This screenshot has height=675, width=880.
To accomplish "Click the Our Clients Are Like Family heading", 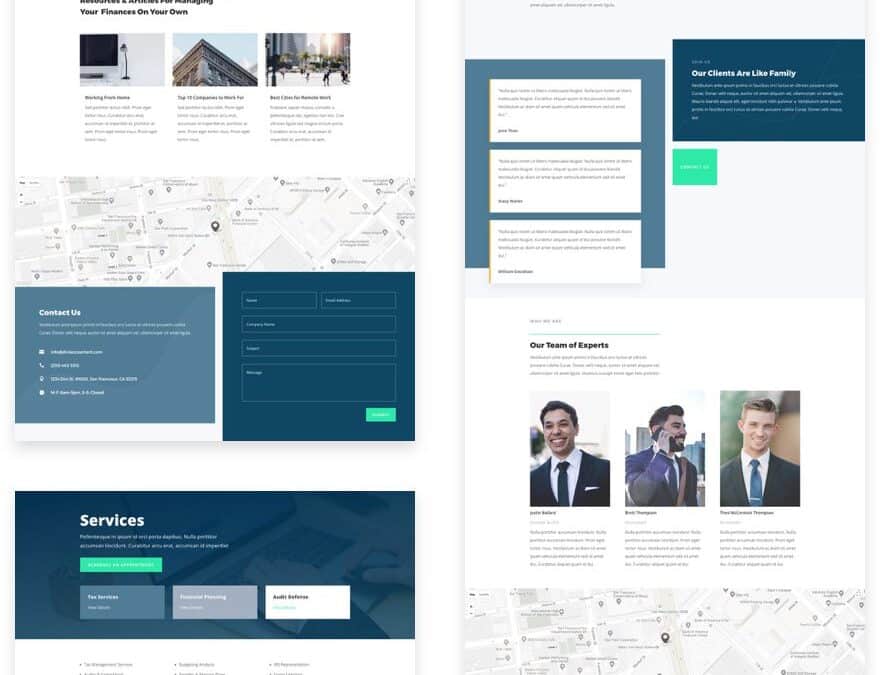I will [x=743, y=73].
